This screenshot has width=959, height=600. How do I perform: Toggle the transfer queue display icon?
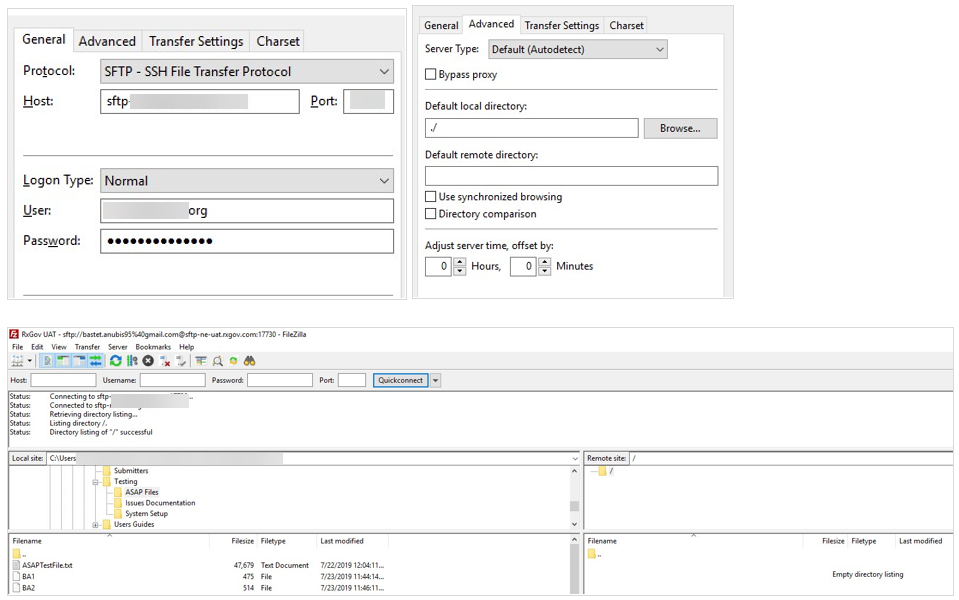coord(95,361)
